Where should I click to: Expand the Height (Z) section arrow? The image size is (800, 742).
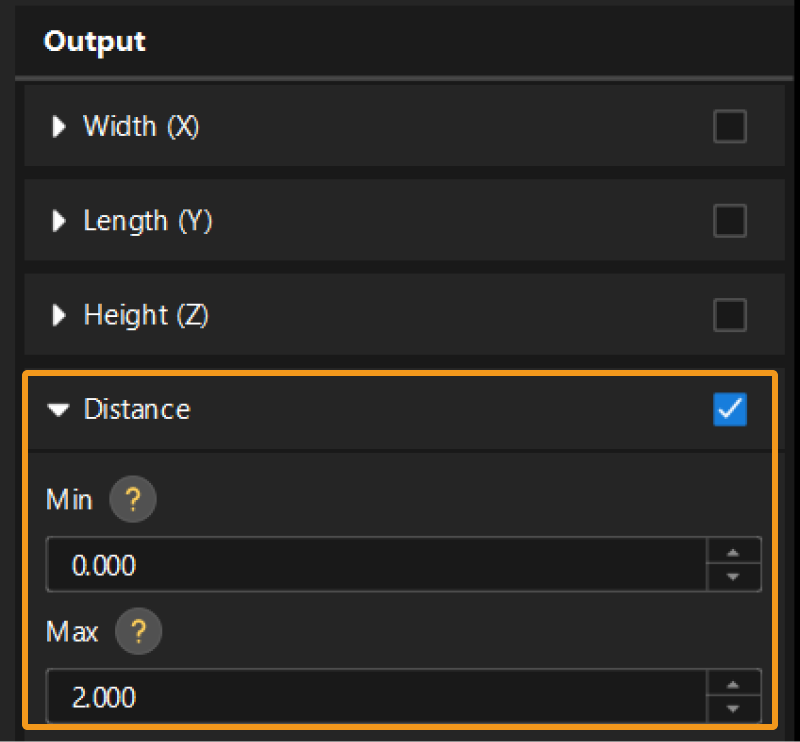click(x=60, y=315)
